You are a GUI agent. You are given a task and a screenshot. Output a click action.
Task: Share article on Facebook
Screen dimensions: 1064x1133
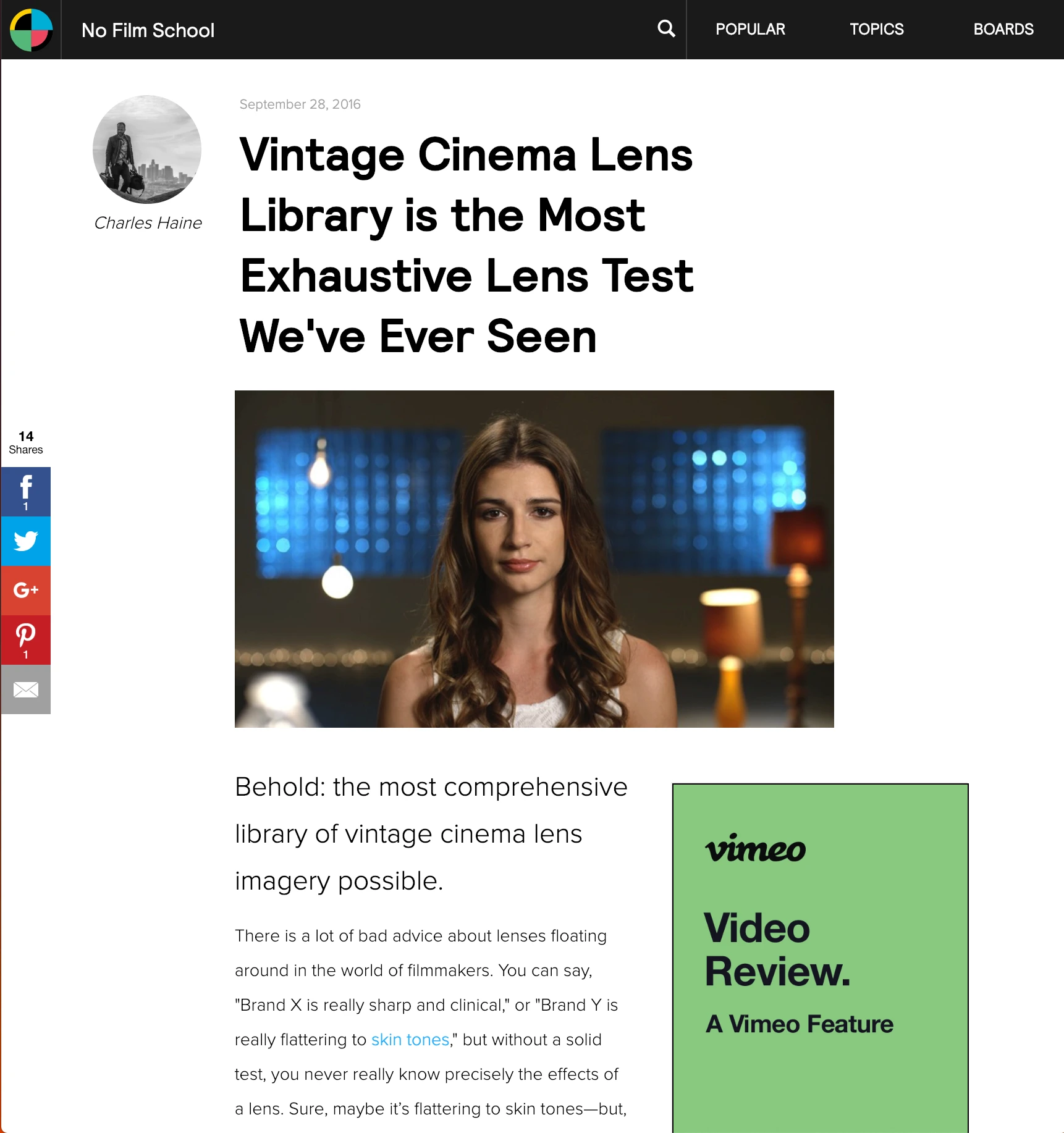26,492
